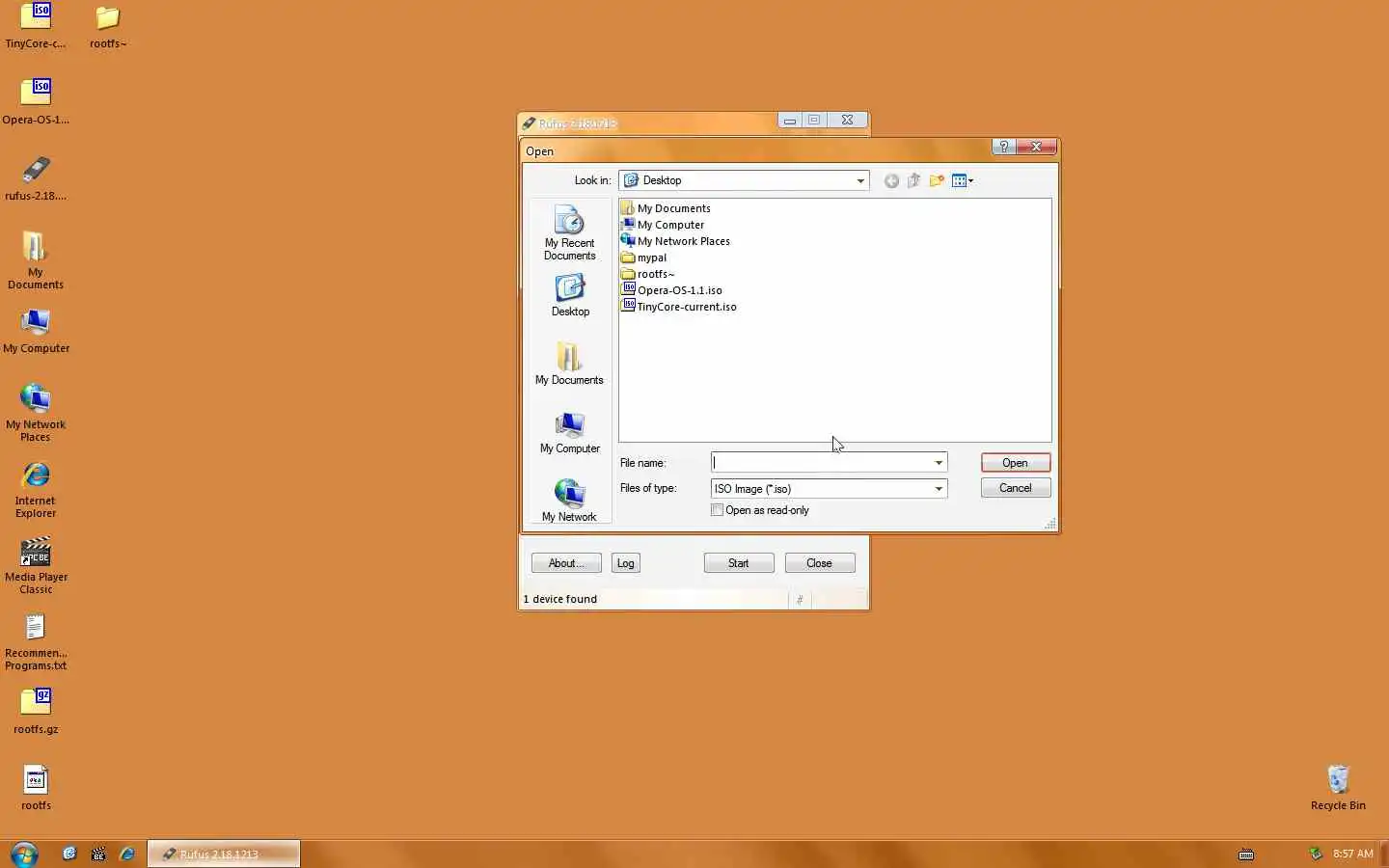This screenshot has height=868, width=1389.
Task: Select Recommended Programs.txt desktop file
Action: click(36, 641)
